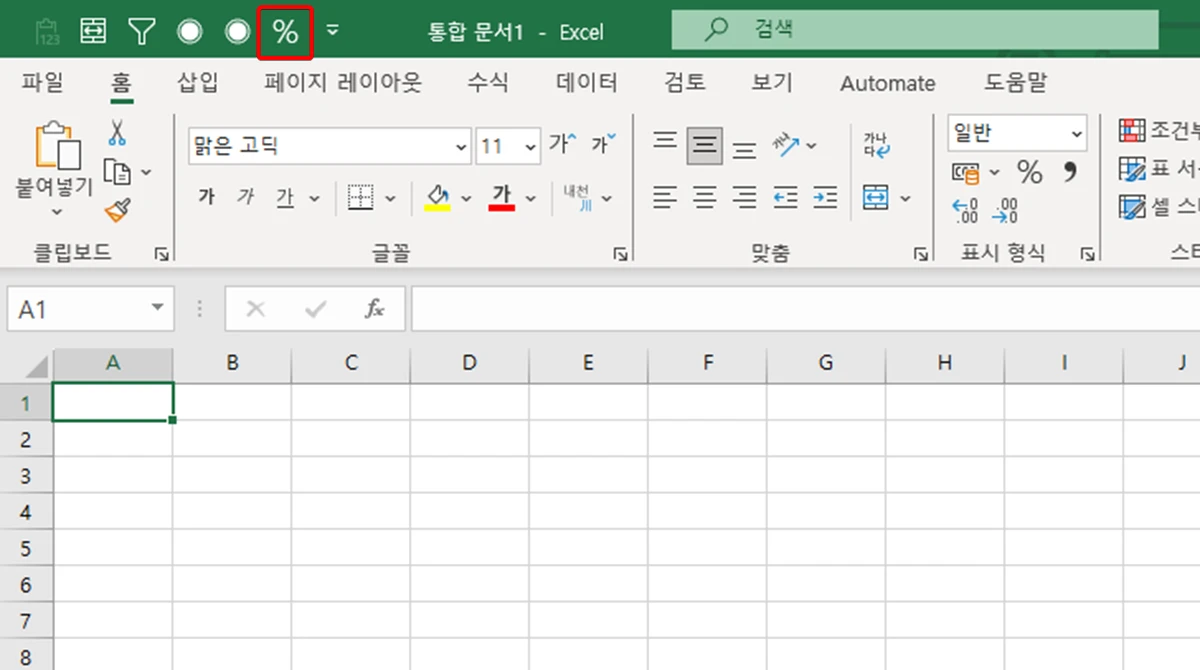1200x670 pixels.
Task: Apply the Comma Style number format
Action: pyautogui.click(x=1070, y=172)
